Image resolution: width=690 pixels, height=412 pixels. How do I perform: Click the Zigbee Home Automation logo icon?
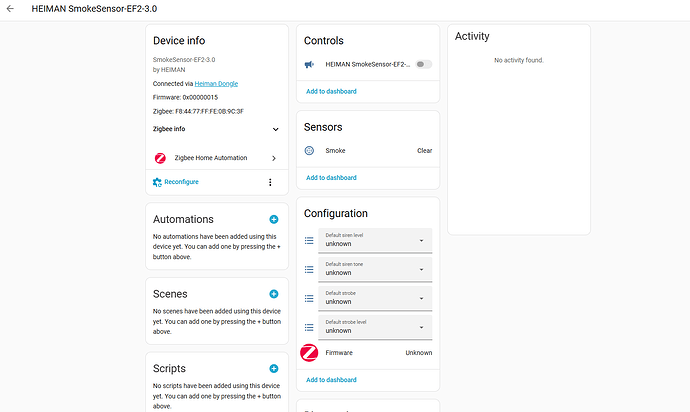[x=160, y=158]
